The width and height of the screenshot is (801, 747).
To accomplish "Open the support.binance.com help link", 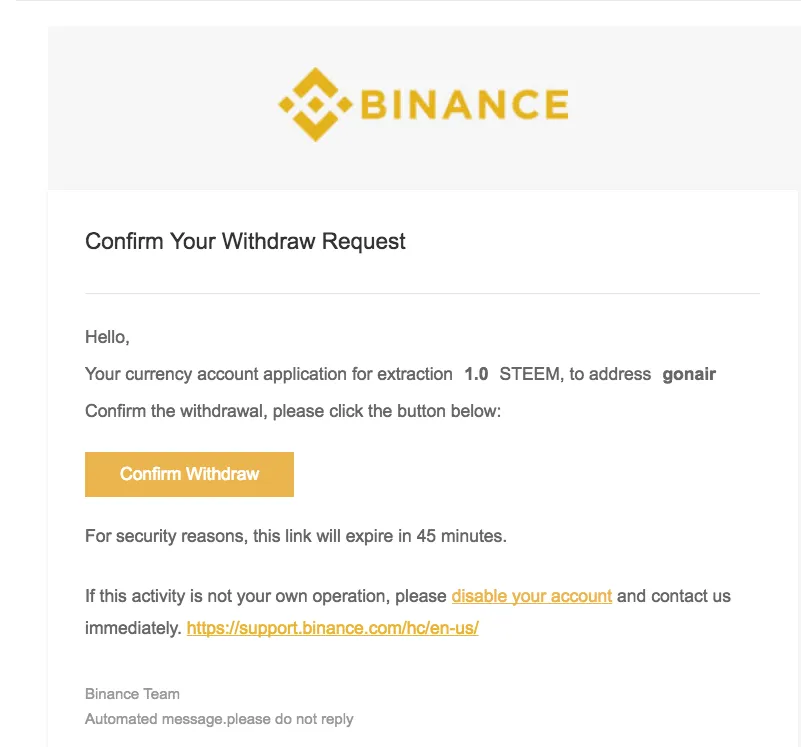I will (x=332, y=628).
